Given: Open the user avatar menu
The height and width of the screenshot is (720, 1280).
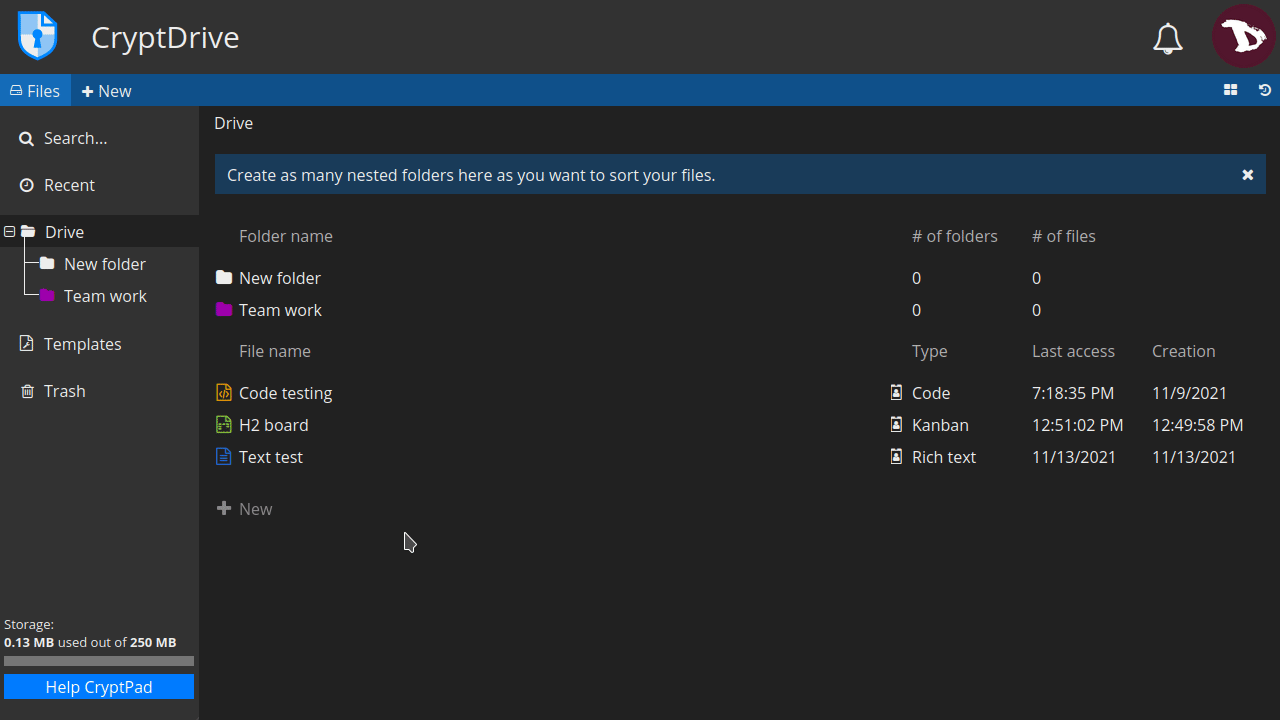Looking at the screenshot, I should tap(1243, 37).
